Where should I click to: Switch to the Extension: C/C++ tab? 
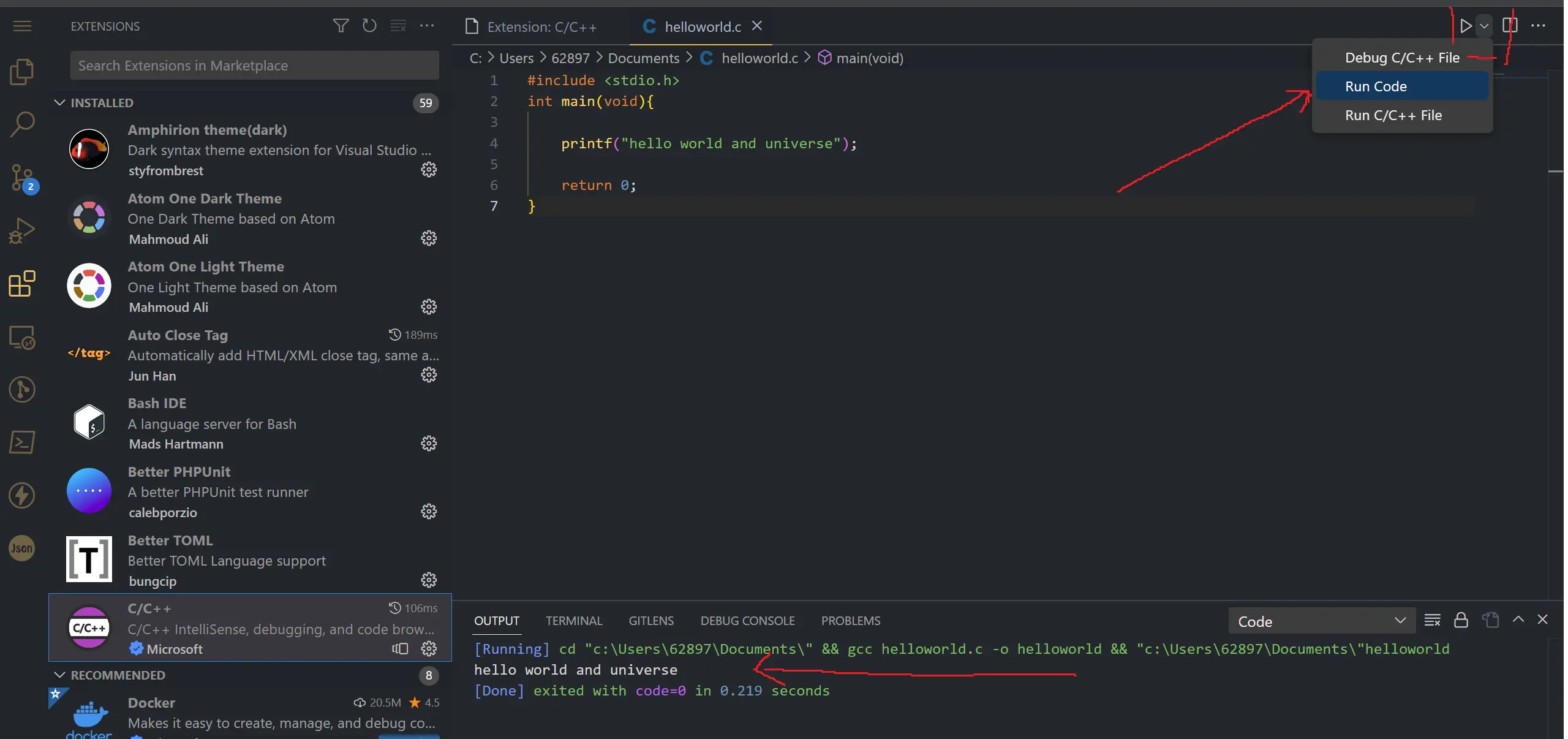541,26
